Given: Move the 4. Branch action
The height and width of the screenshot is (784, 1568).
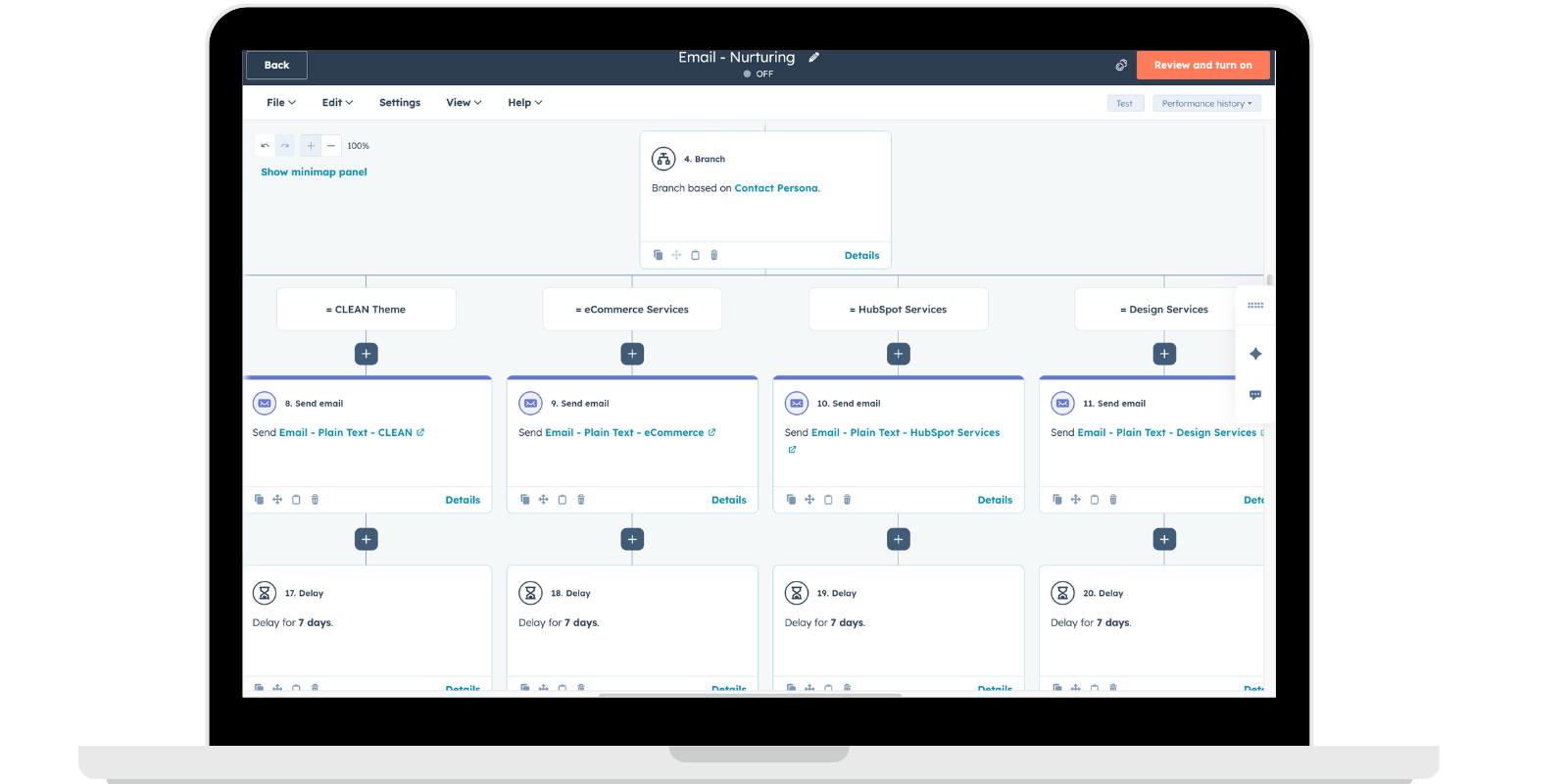Looking at the screenshot, I should click(x=676, y=255).
